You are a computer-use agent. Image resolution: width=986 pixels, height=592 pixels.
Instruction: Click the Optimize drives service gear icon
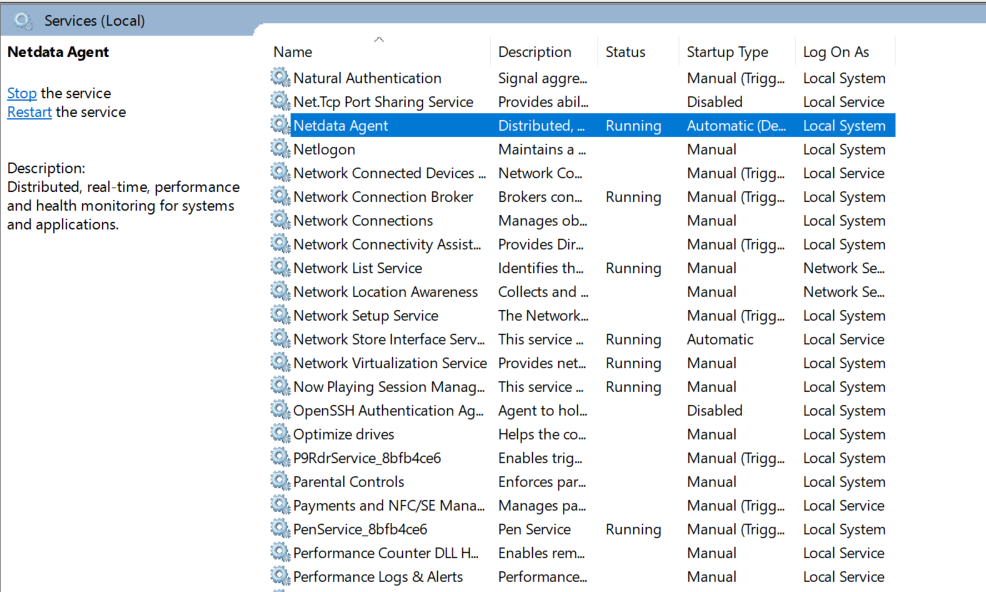(280, 434)
